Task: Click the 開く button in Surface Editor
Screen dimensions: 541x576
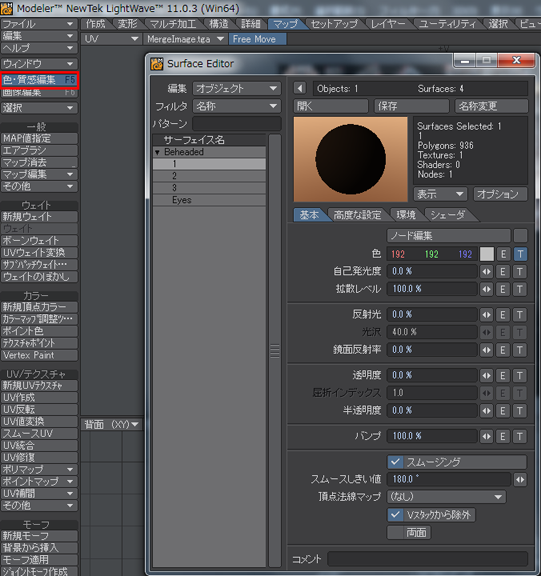Action: (x=331, y=106)
